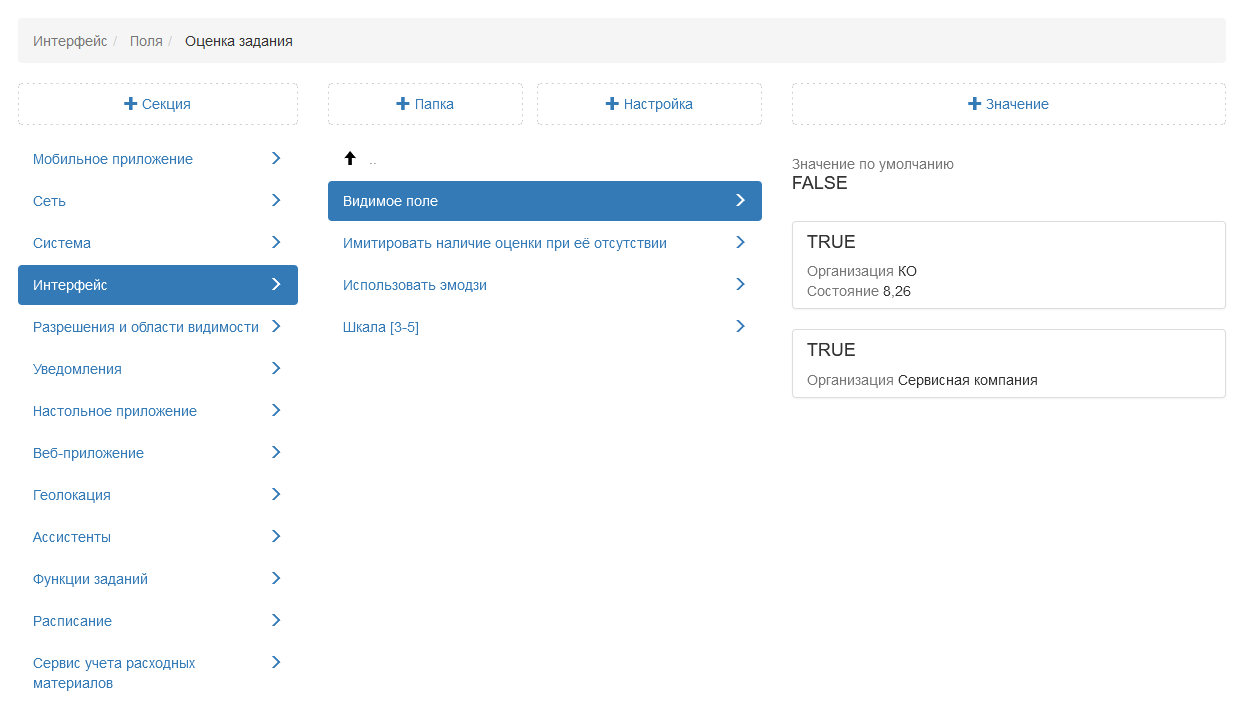Open the Система section
1243x712 pixels.
pyautogui.click(x=62, y=243)
